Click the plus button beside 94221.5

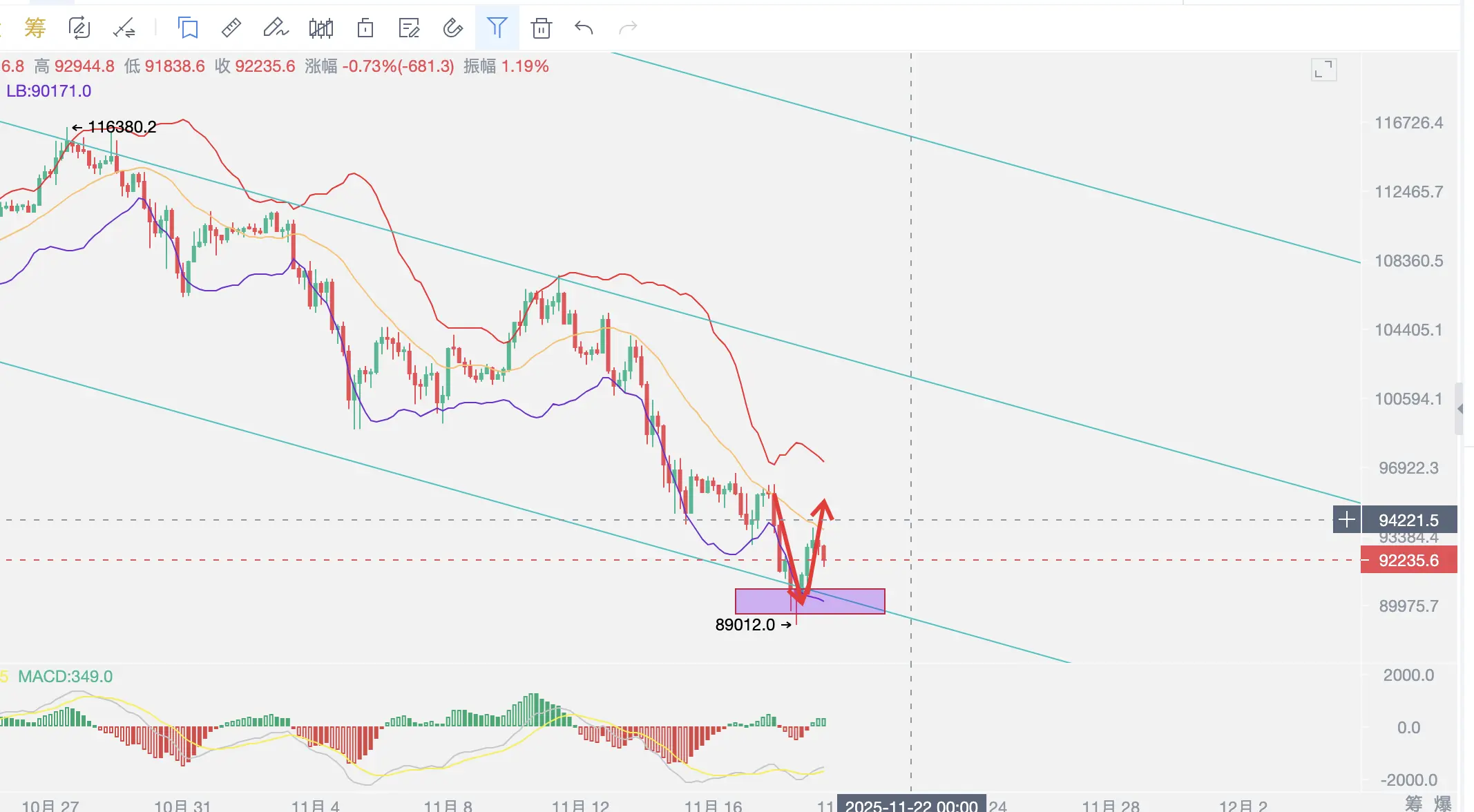coord(1347,519)
